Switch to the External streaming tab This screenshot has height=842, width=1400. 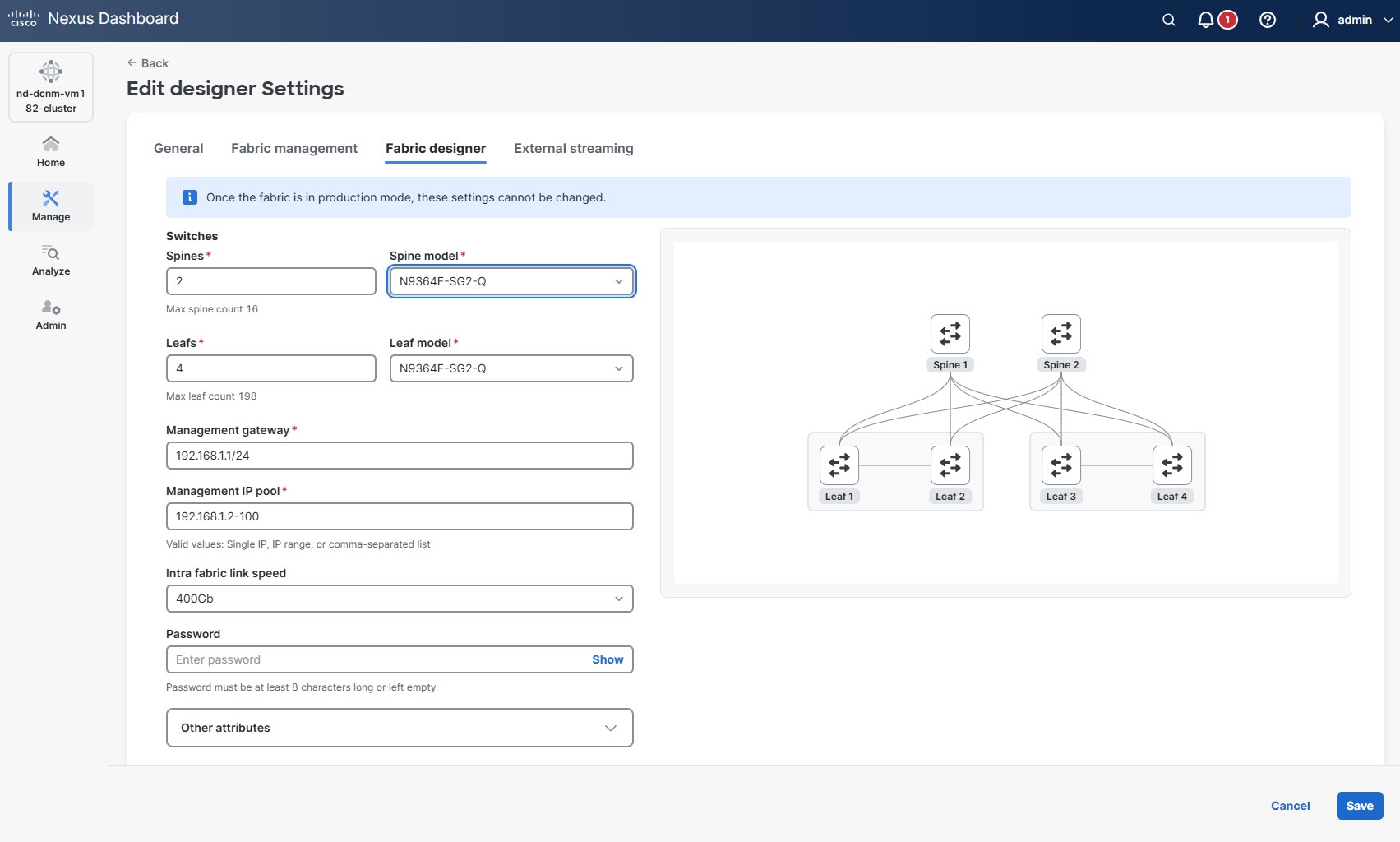click(x=574, y=148)
